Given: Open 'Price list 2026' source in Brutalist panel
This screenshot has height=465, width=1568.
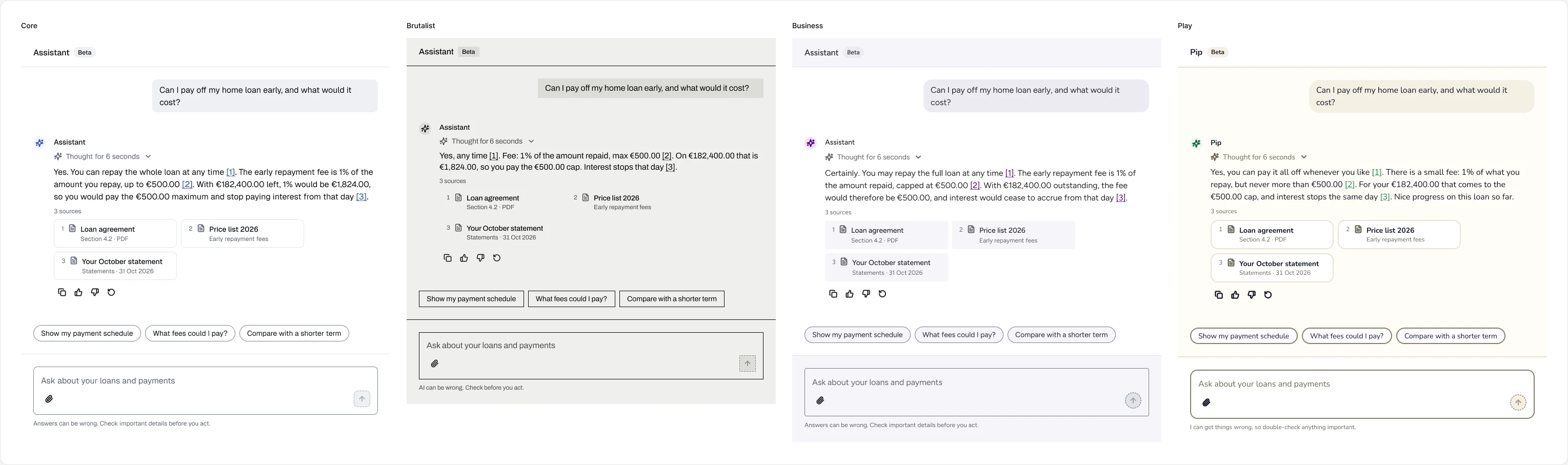Looking at the screenshot, I should coord(628,202).
